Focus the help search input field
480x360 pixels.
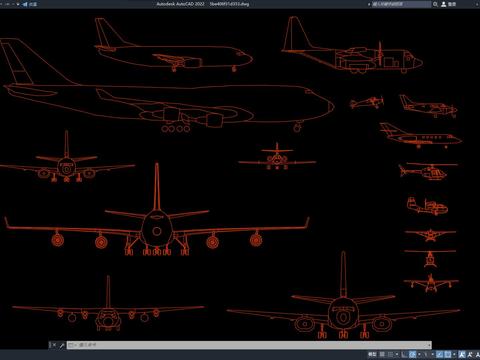point(401,4)
